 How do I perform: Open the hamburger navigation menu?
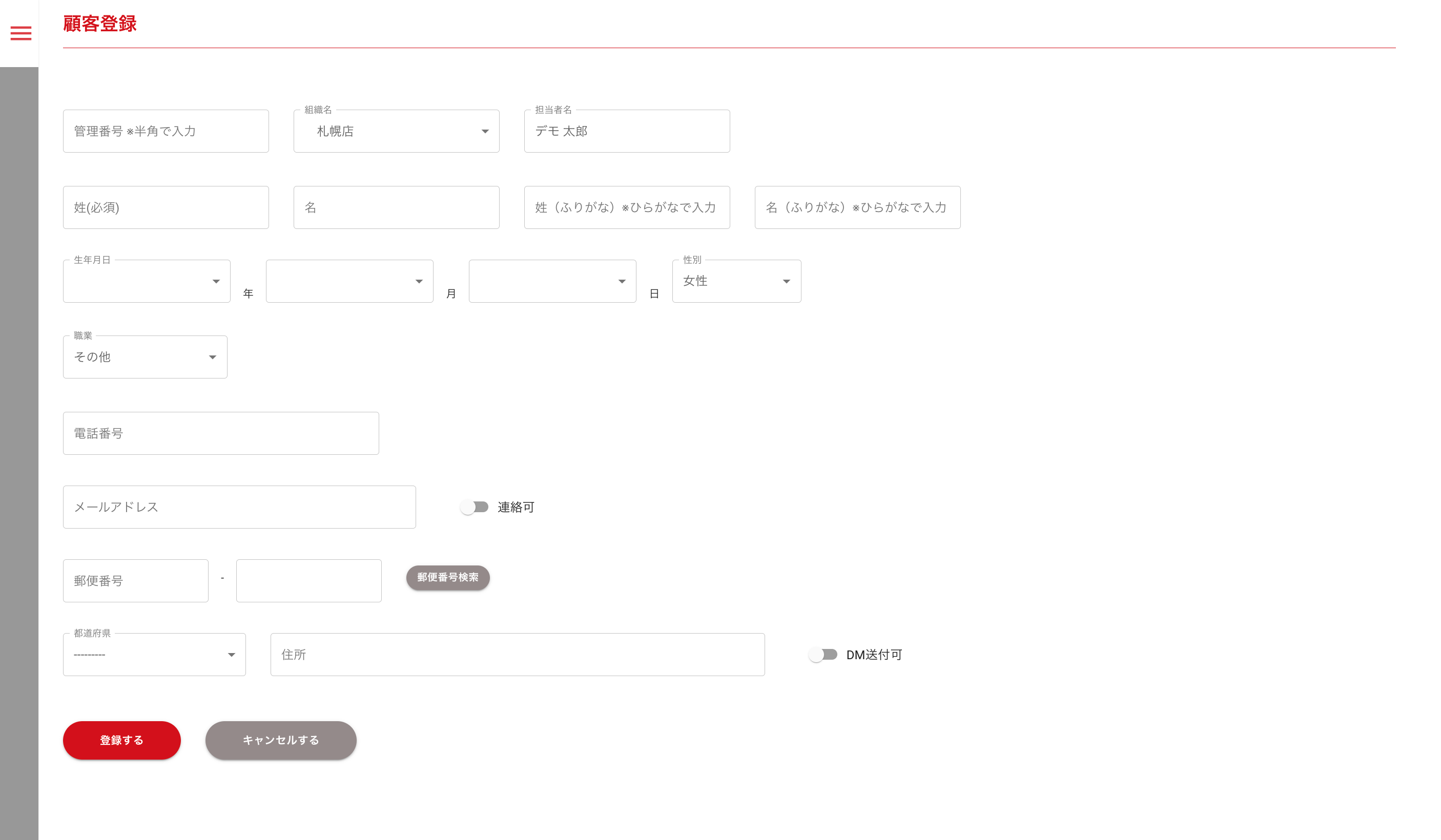coord(20,33)
